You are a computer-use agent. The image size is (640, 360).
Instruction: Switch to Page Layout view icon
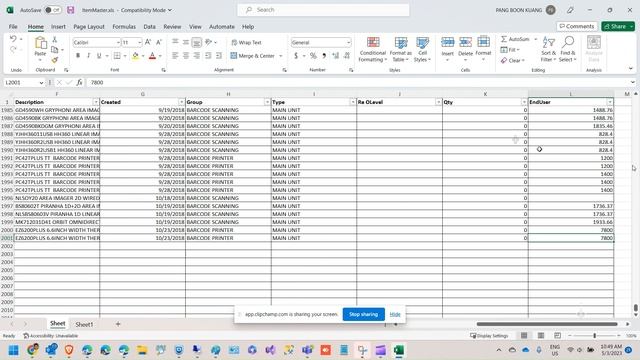tap(541, 336)
